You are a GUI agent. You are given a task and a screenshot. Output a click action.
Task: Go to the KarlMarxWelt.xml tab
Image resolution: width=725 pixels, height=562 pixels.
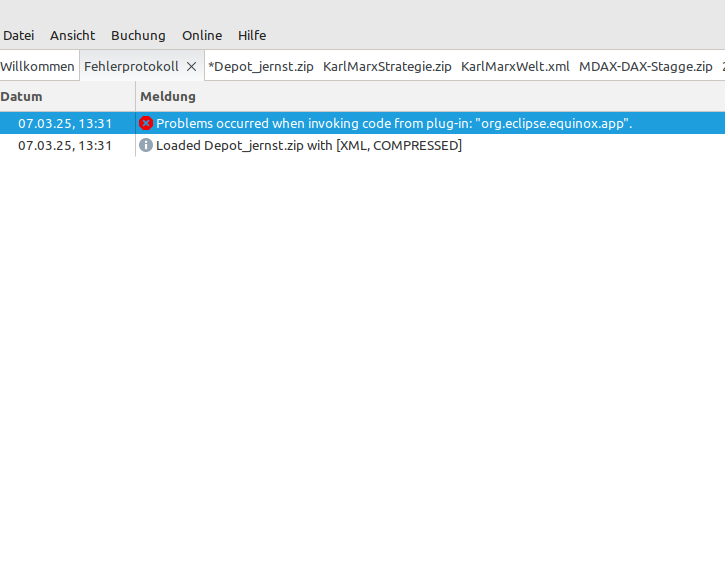click(515, 67)
